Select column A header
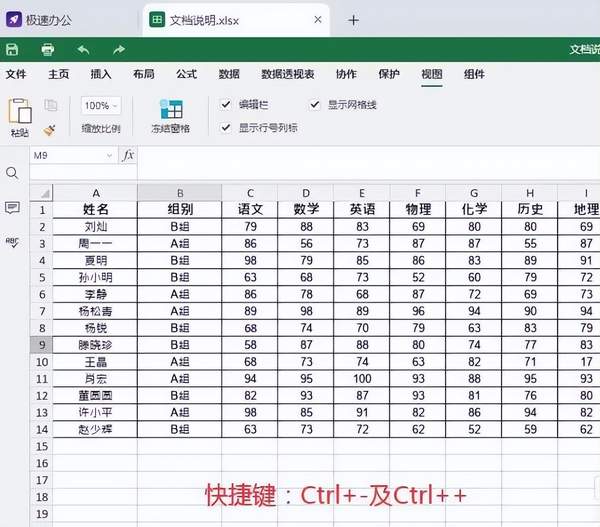This screenshot has width=600, height=527. pos(95,193)
